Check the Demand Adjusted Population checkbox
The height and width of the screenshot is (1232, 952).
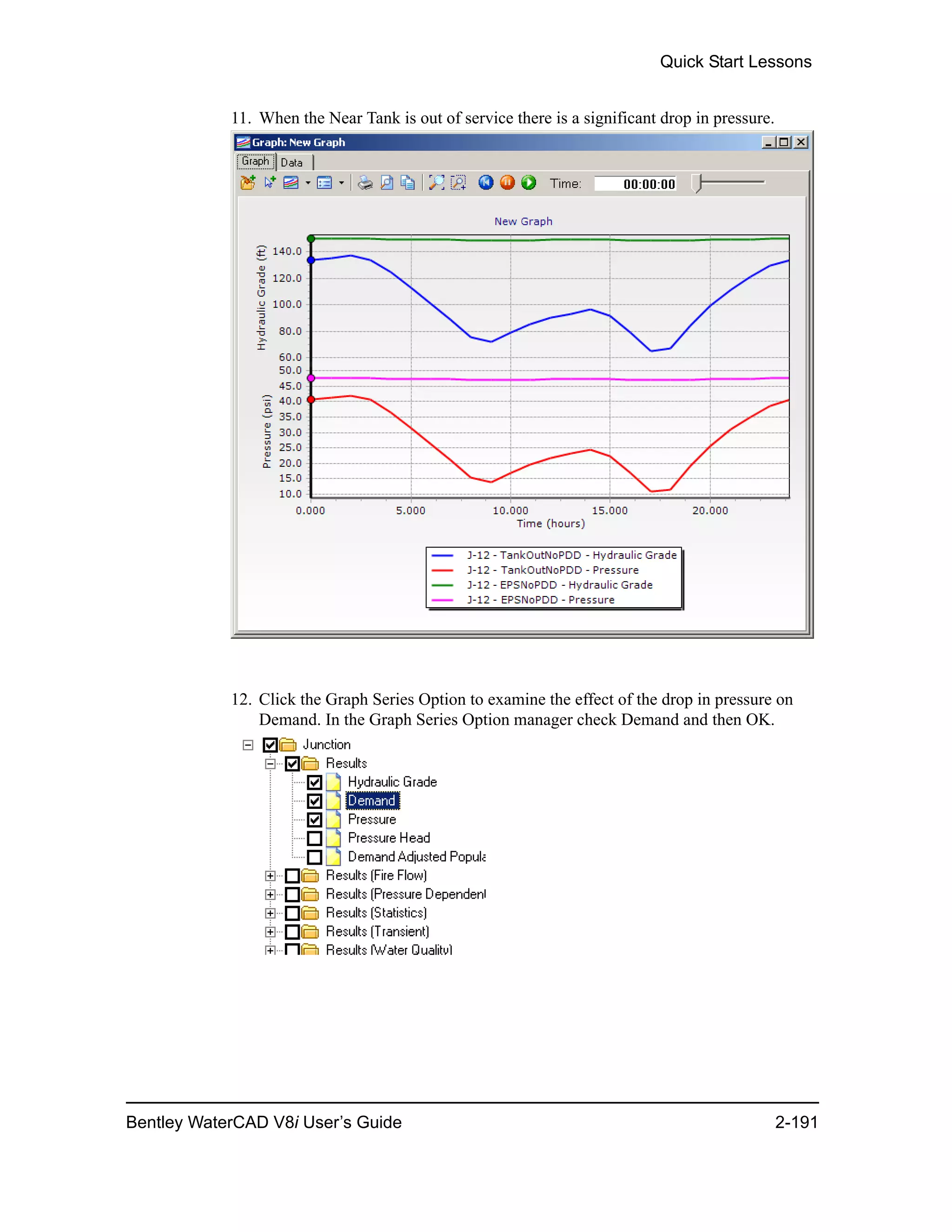tap(315, 857)
